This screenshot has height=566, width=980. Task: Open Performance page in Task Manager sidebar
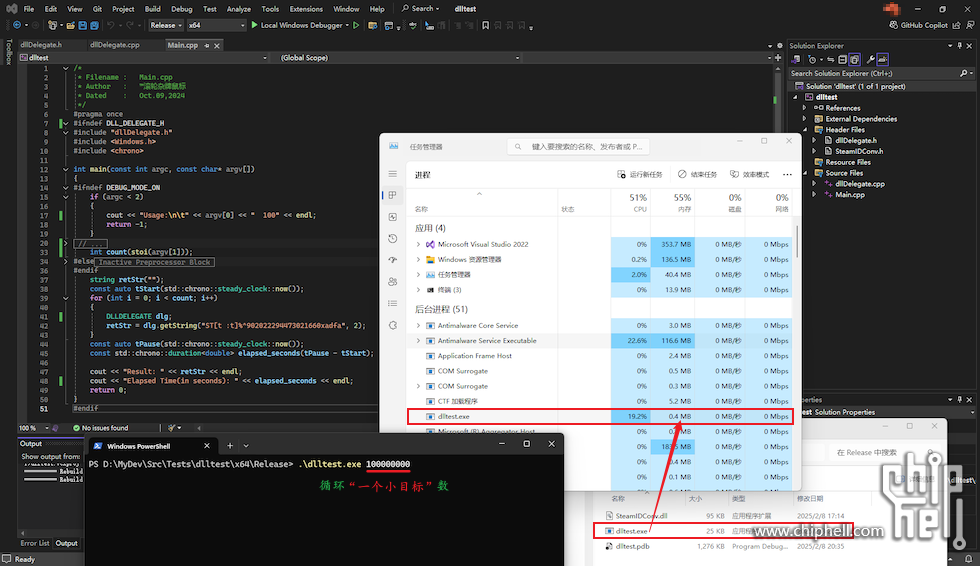coord(392,217)
